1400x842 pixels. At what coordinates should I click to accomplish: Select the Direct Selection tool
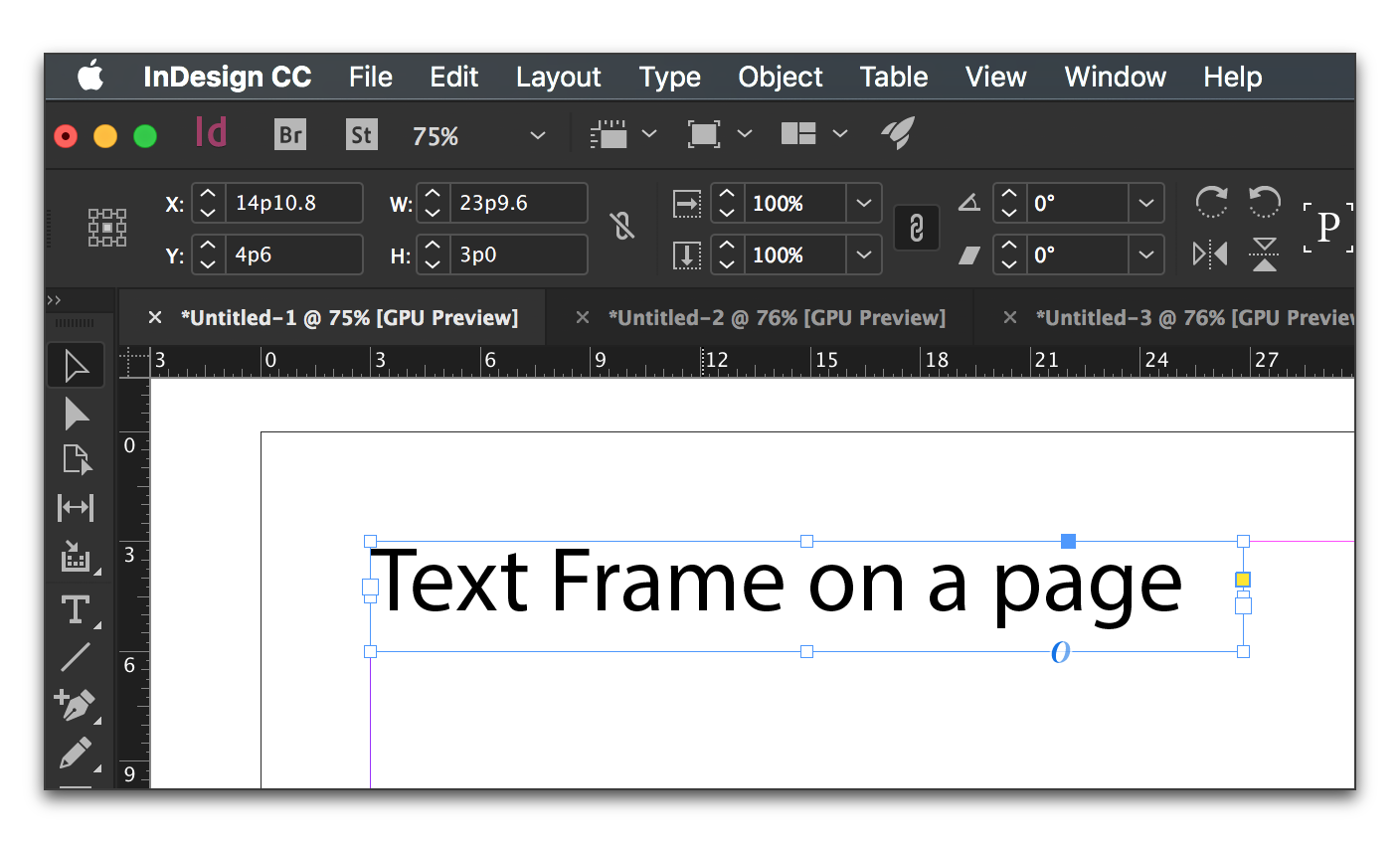pyautogui.click(x=76, y=414)
